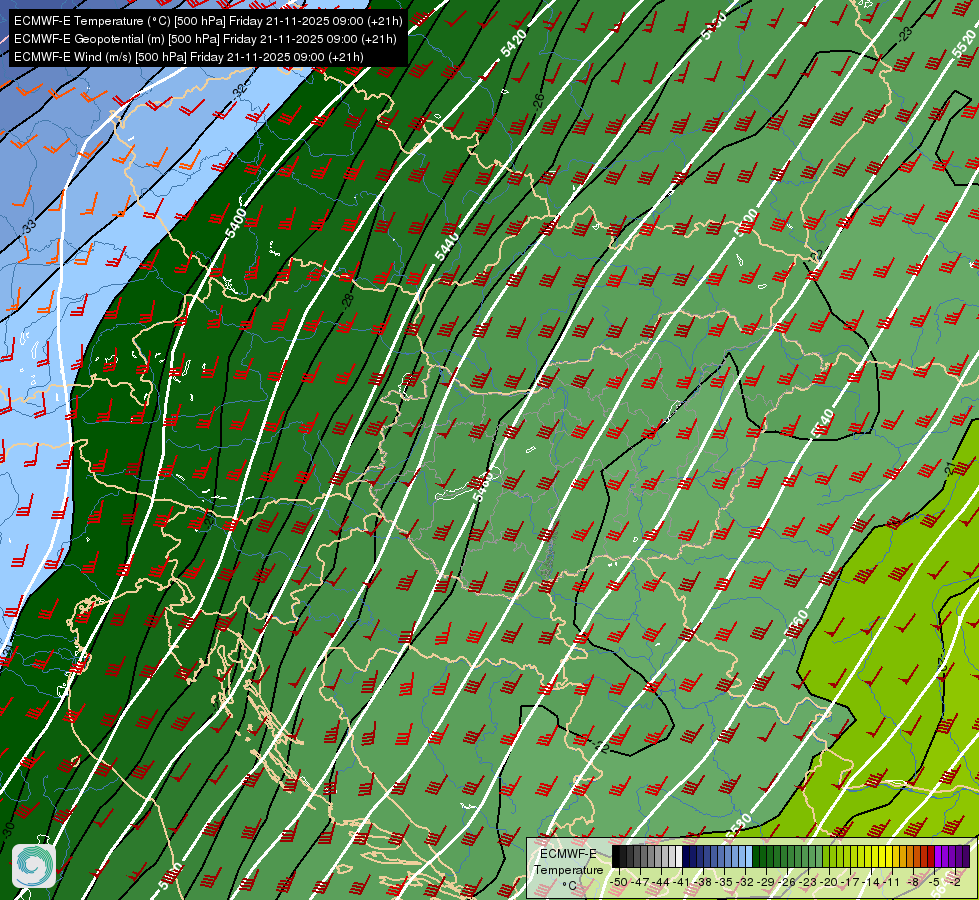The height and width of the screenshot is (900, 979).
Task: Click the legend title ECMWF-E Temperature °C
Action: coord(568,869)
